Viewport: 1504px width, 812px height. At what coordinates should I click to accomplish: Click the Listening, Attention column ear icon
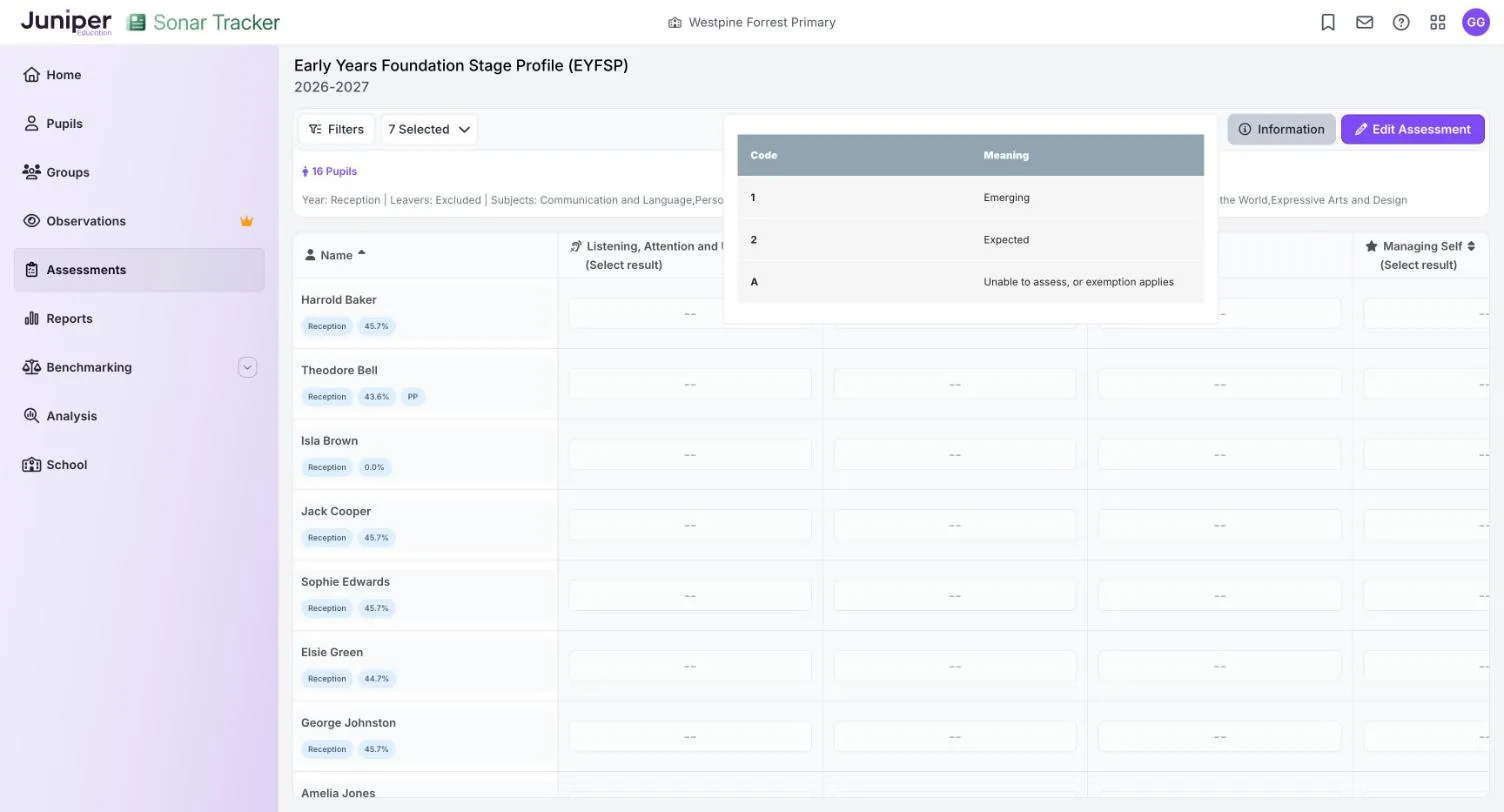576,246
